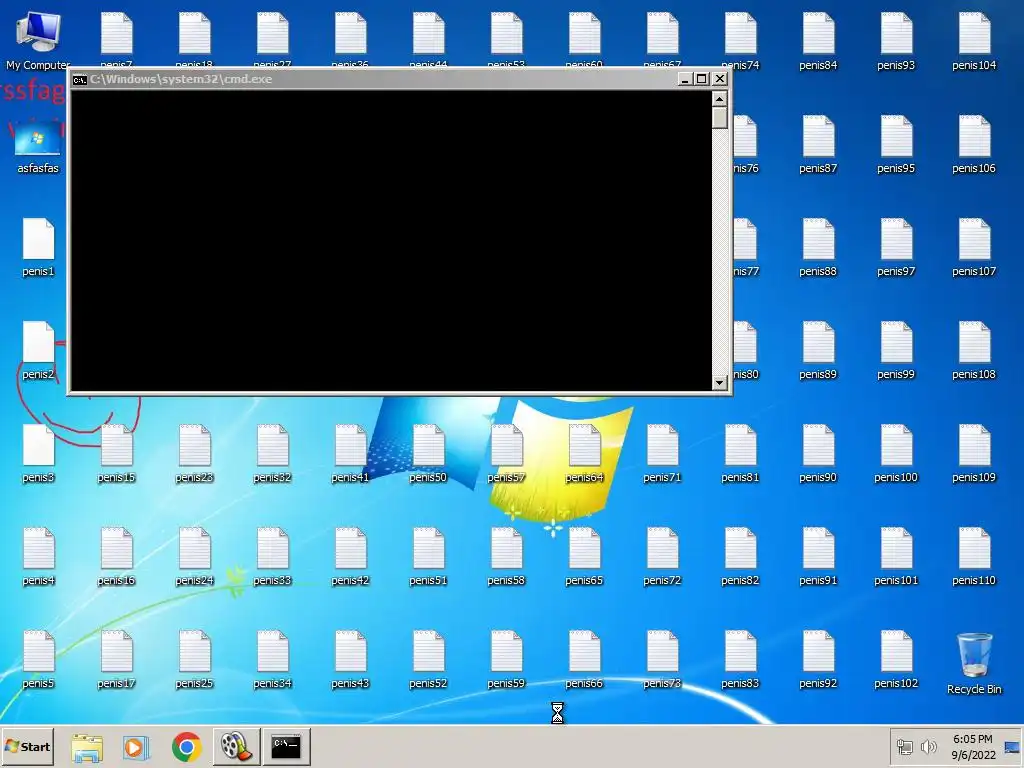Viewport: 1024px width, 768px height.
Task: Click the show desktop icon beside the clock
Action: (1012, 746)
